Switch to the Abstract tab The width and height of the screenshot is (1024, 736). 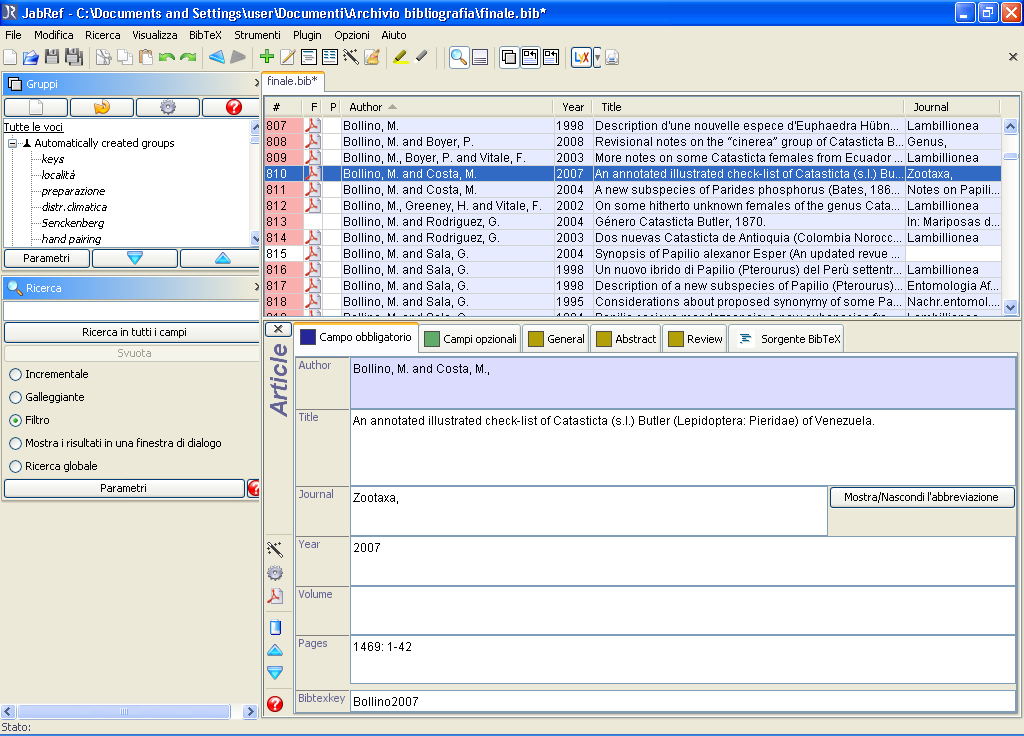(626, 339)
